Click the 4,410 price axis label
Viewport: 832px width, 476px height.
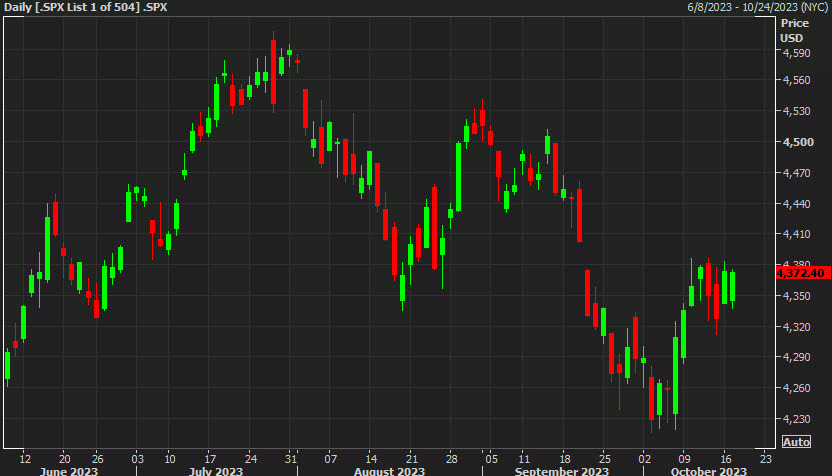[796, 234]
